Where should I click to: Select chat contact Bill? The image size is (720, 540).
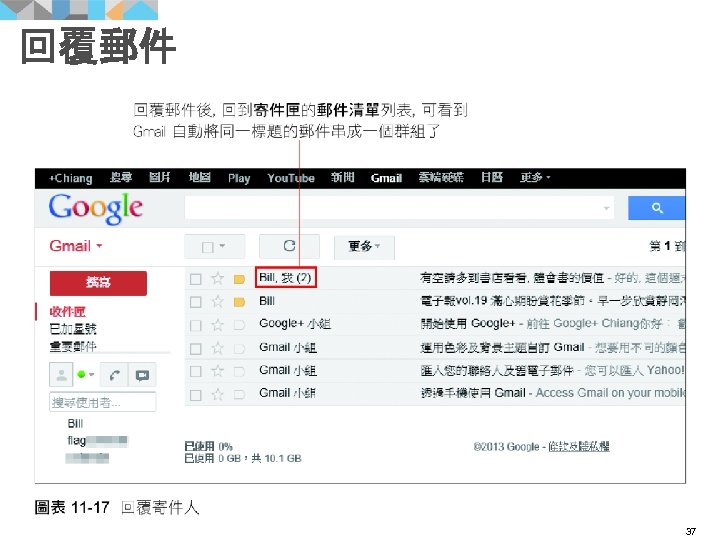[x=75, y=423]
